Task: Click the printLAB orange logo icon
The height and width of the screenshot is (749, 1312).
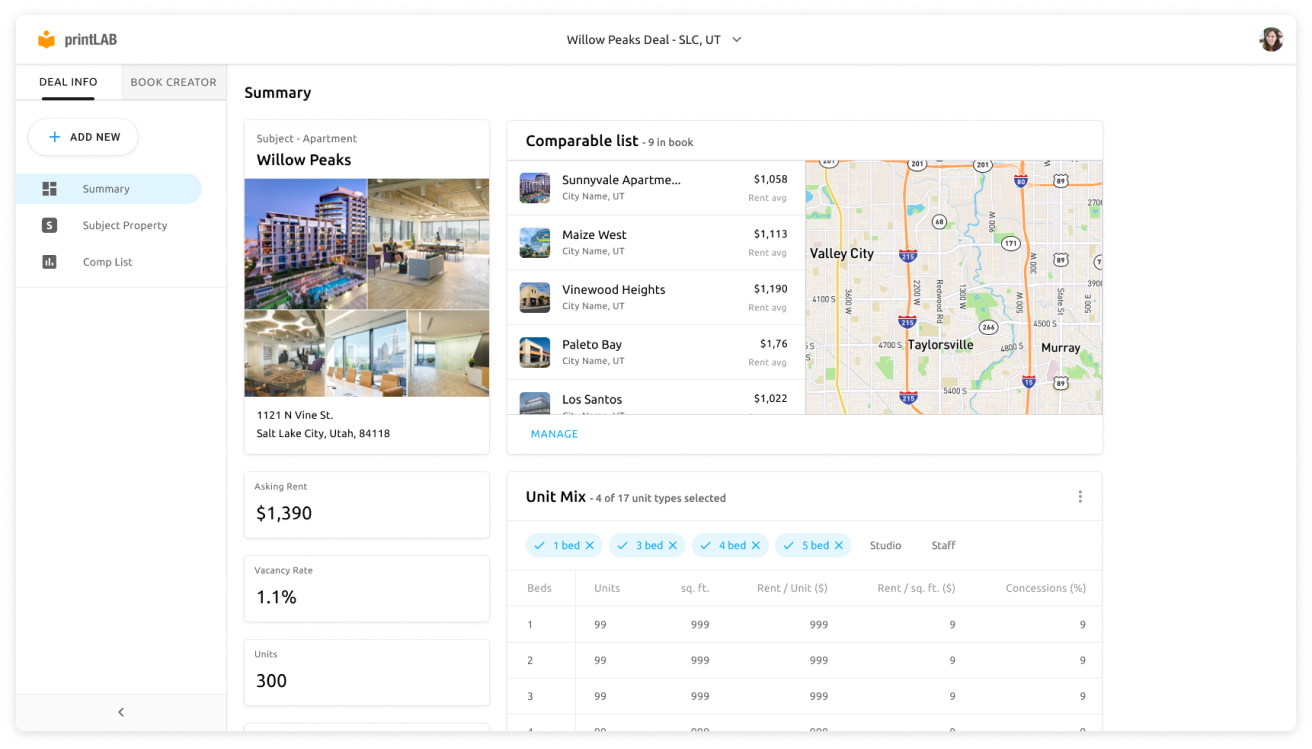Action: [x=46, y=40]
